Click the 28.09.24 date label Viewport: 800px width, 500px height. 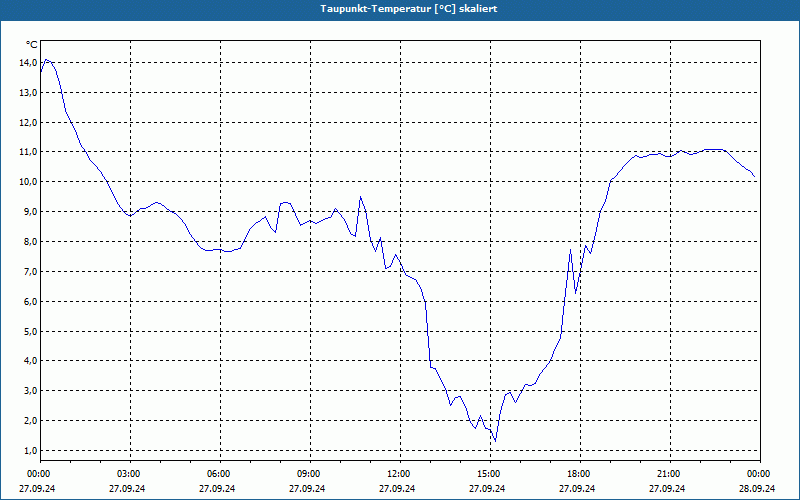[x=757, y=488]
